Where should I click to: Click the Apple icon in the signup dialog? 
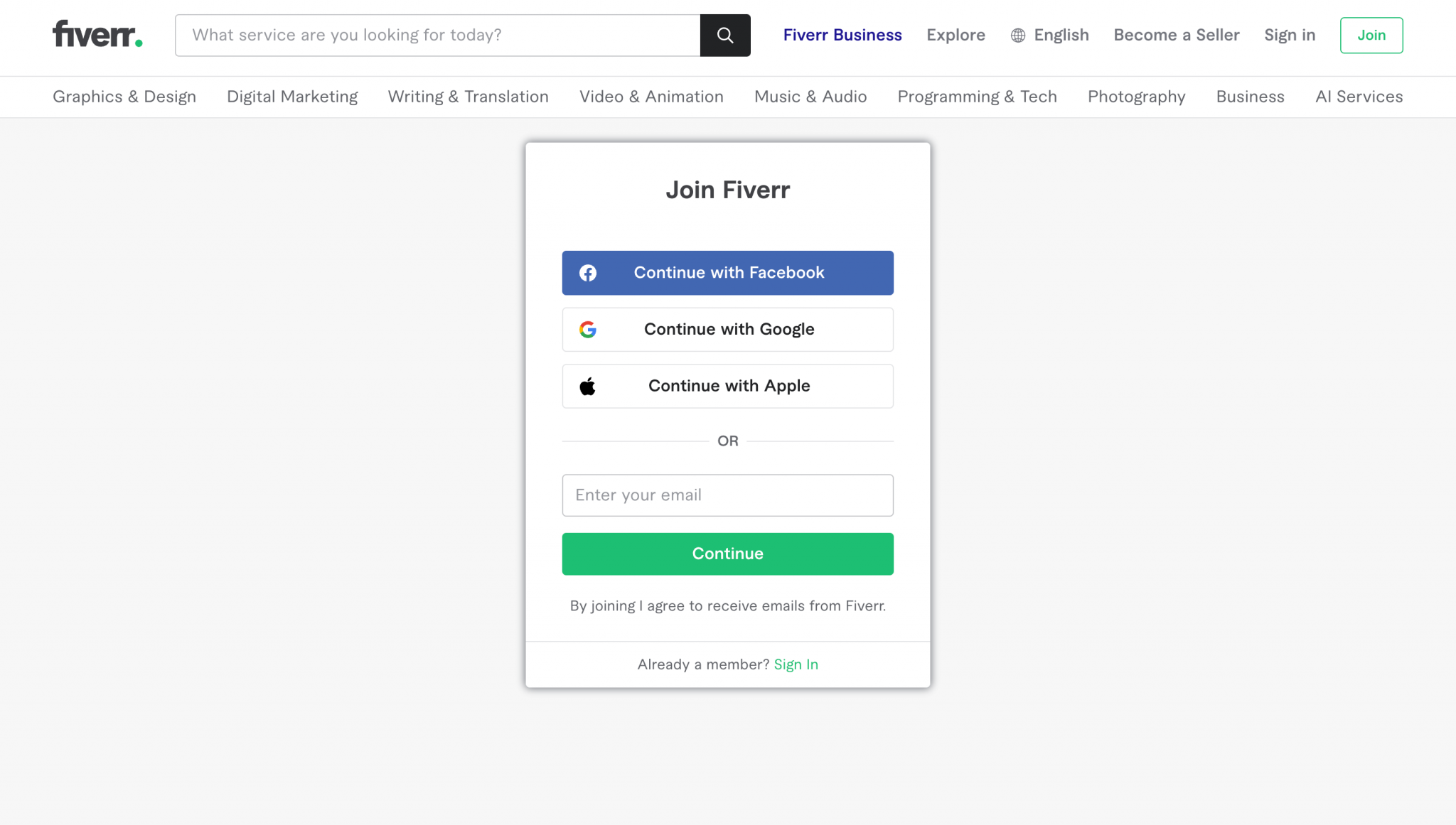589,386
